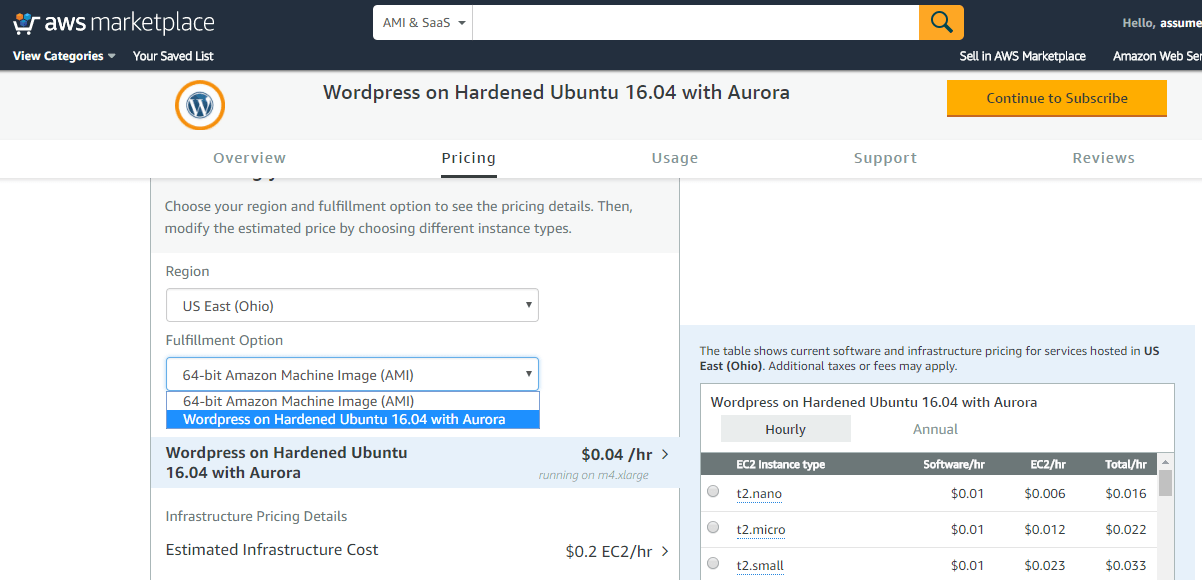Select the t2.micro instance radio button

point(713,528)
